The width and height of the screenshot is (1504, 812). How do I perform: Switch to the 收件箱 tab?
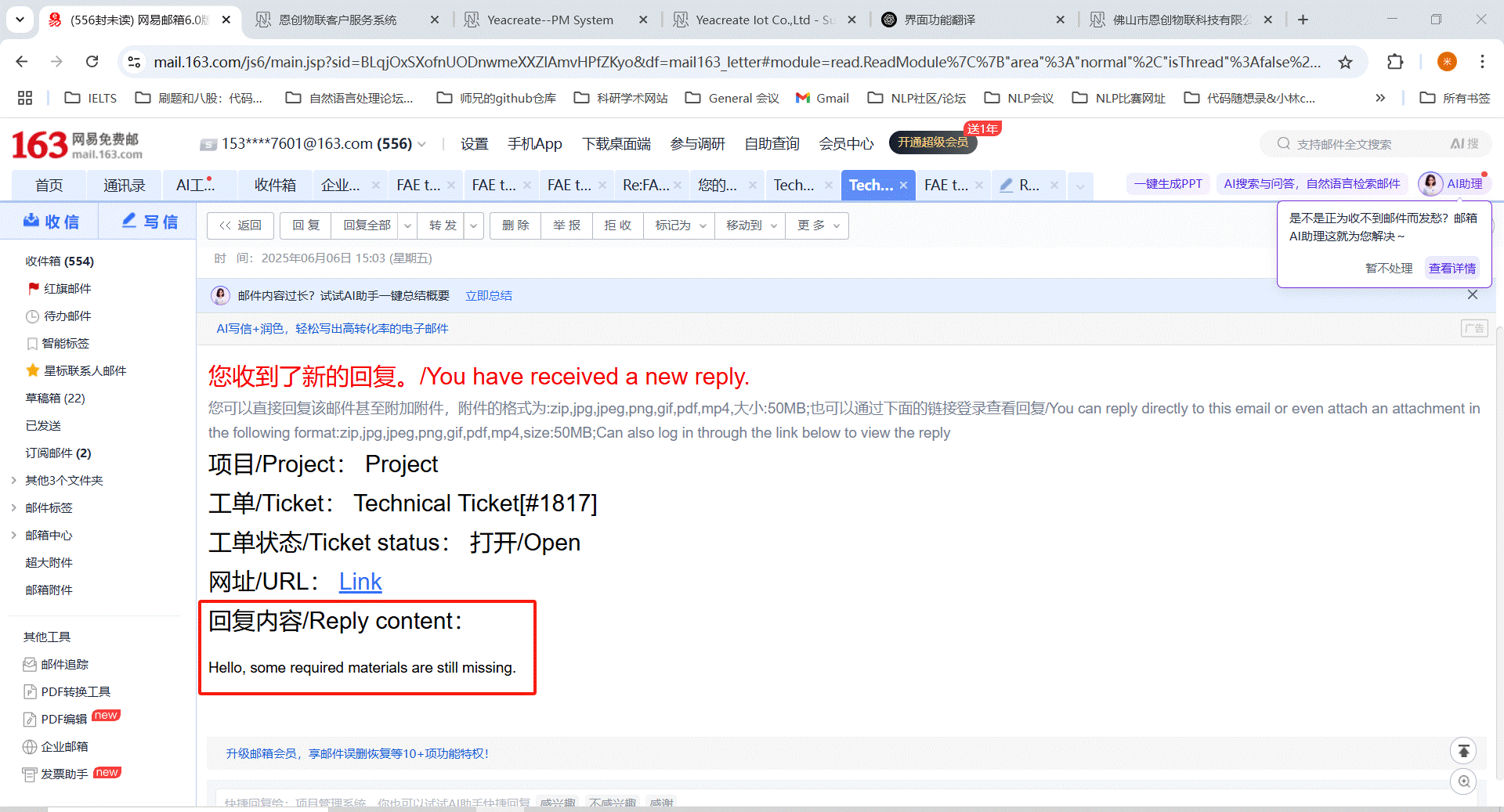[x=275, y=186]
